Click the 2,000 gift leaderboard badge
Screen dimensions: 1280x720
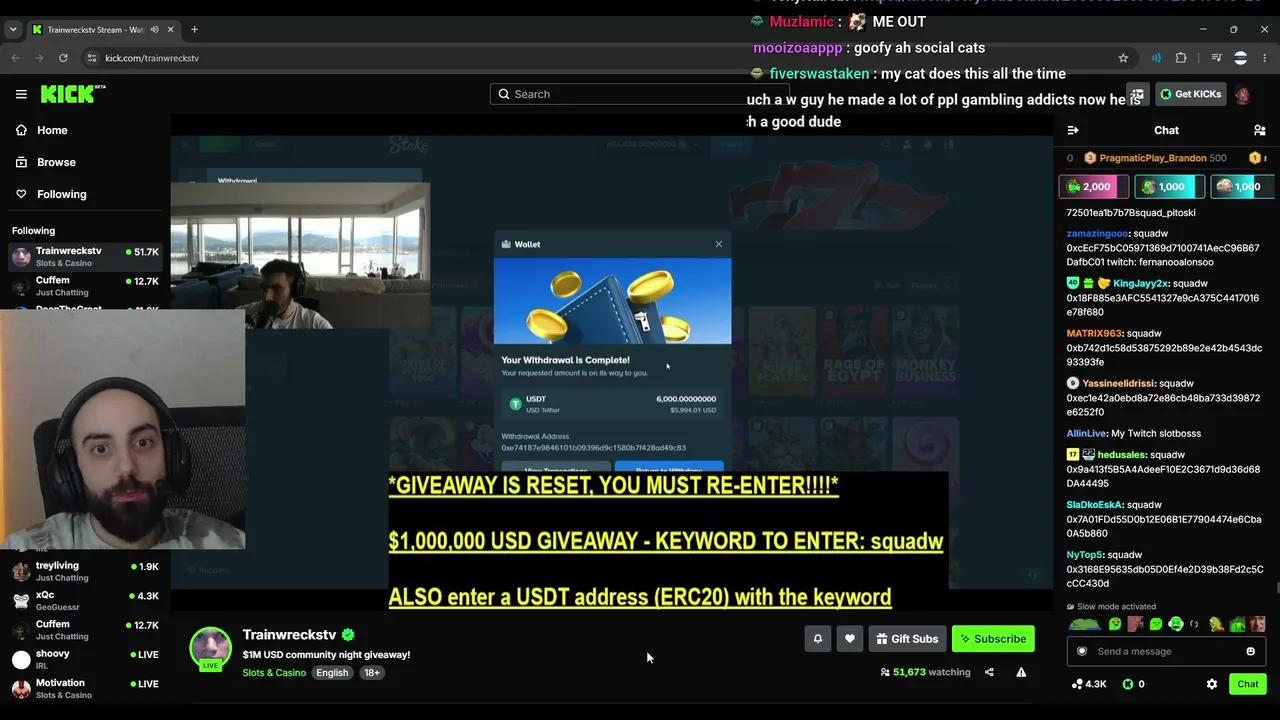pyautogui.click(x=1094, y=187)
